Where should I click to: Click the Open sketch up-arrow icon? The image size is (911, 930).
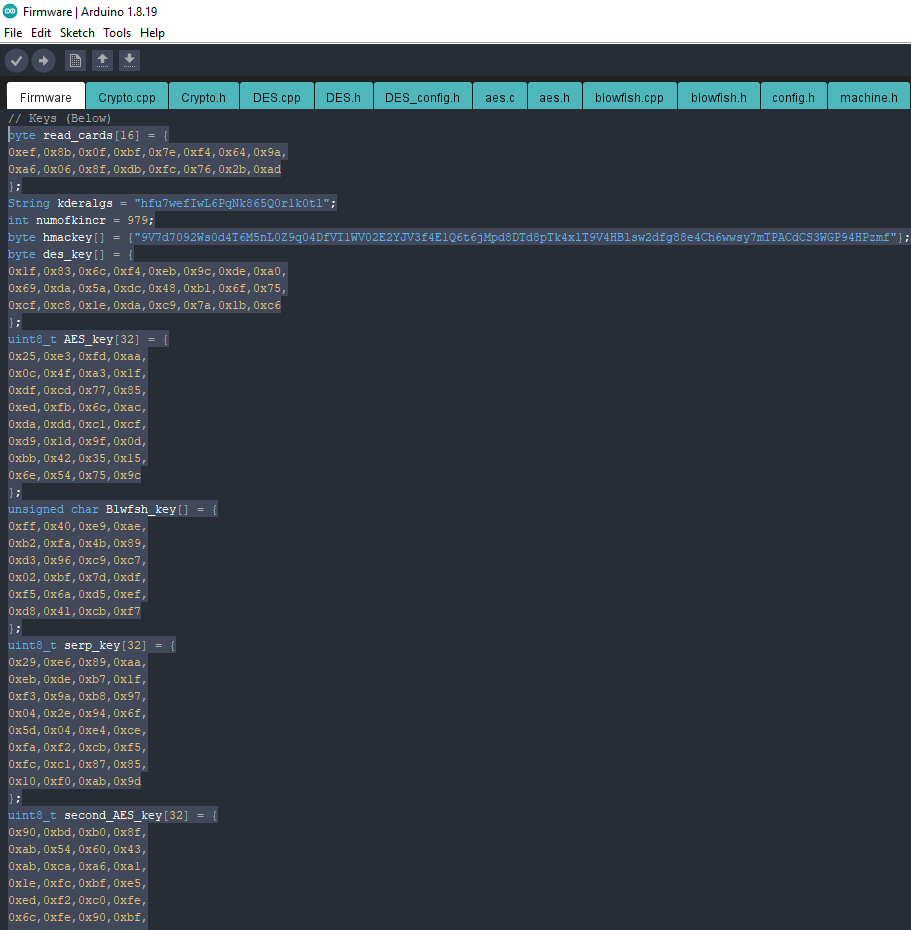tap(102, 60)
